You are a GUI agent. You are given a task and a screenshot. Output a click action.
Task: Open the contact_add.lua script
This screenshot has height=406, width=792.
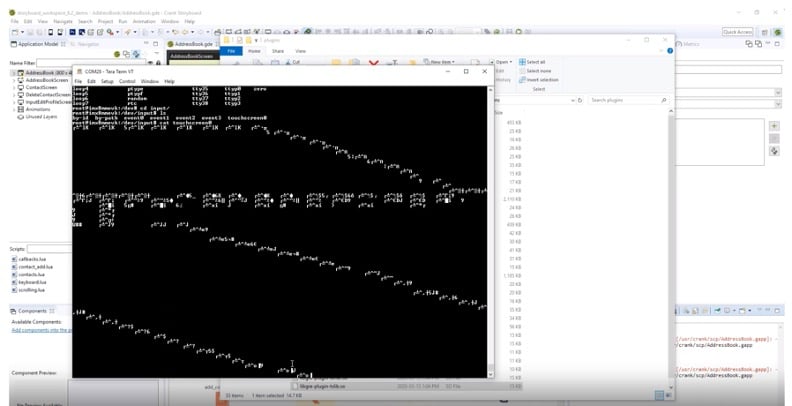(x=35, y=267)
